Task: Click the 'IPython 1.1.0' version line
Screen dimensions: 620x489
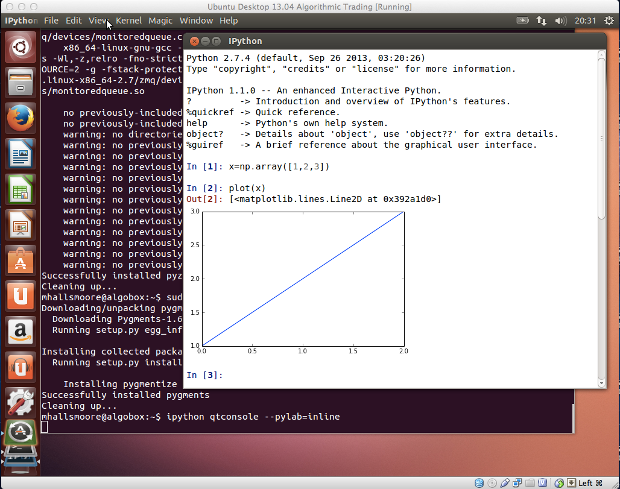Action: pos(314,91)
